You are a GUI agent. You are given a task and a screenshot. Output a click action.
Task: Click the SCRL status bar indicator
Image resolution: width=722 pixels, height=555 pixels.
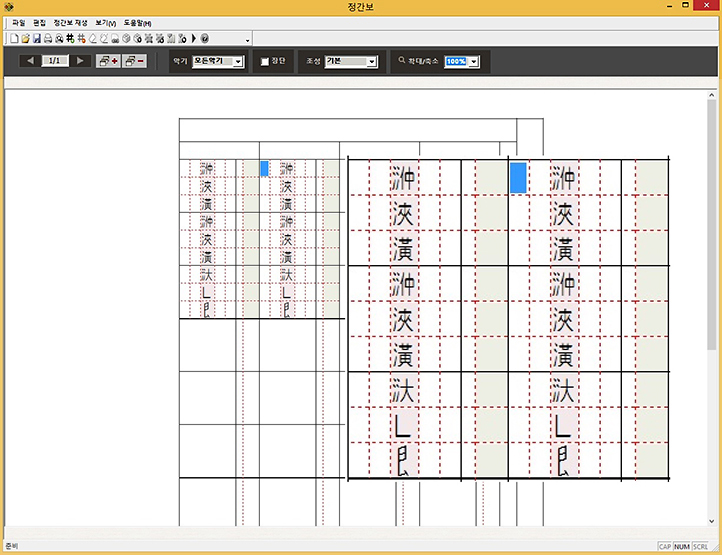[700, 546]
